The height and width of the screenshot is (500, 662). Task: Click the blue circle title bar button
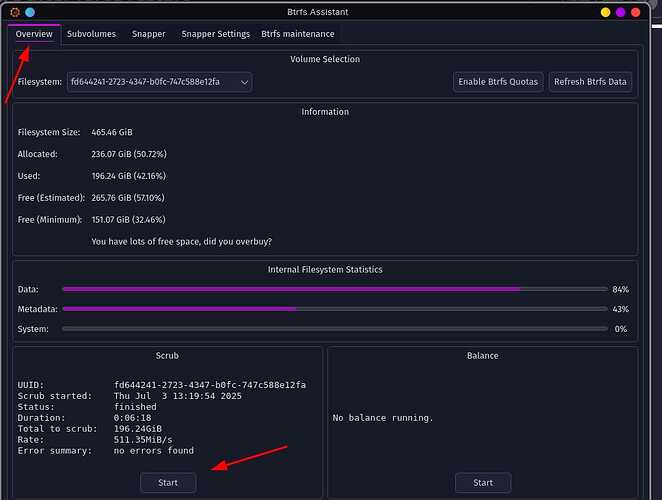30,12
